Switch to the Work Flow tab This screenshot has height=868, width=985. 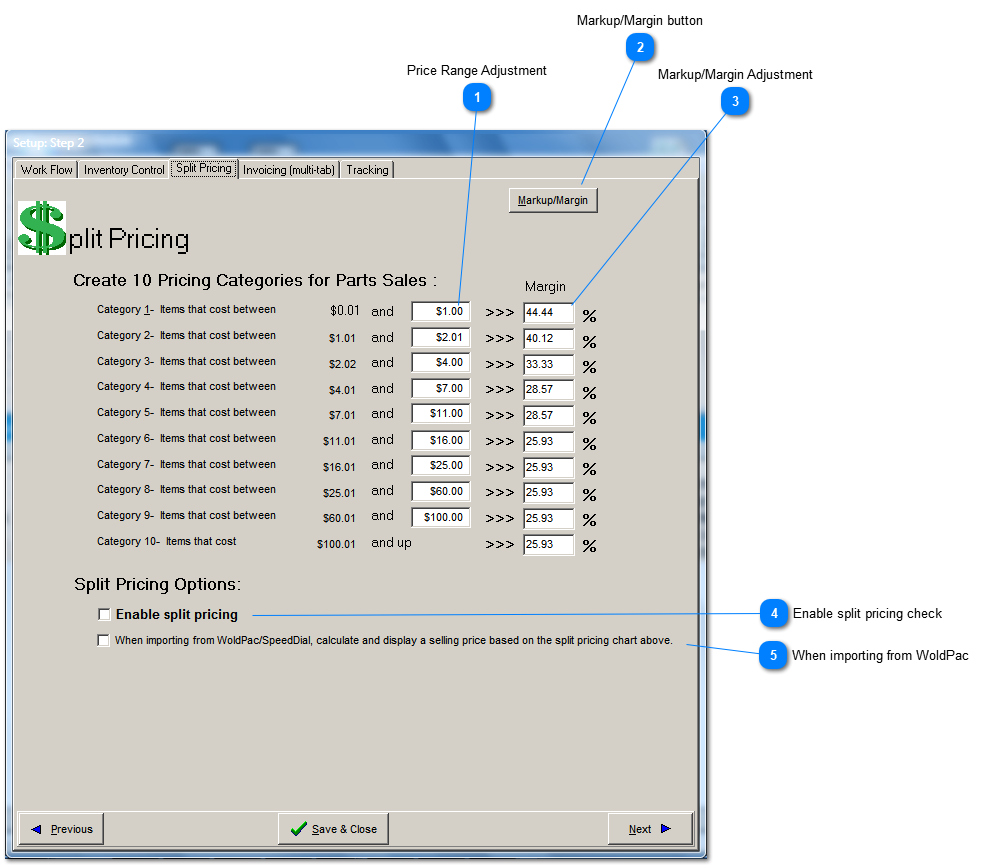pyautogui.click(x=46, y=170)
